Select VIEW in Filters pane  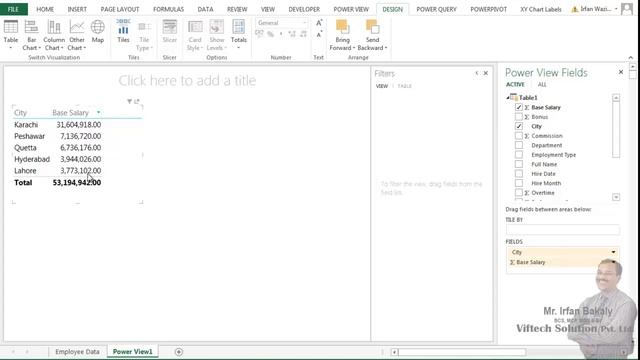(x=382, y=86)
